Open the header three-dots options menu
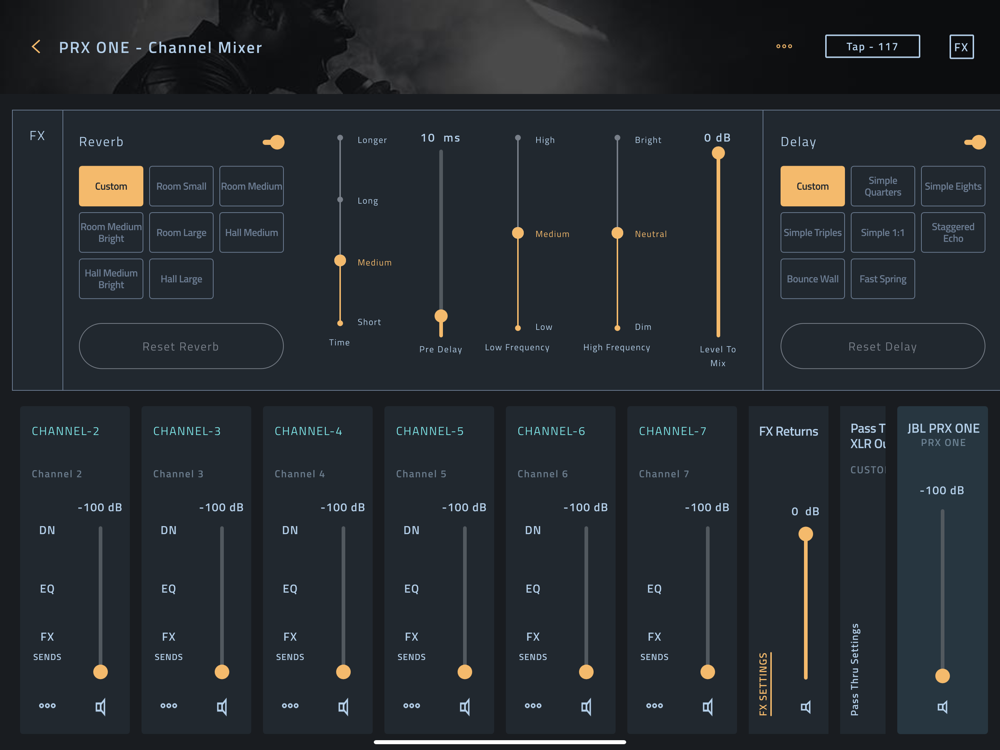Image resolution: width=1000 pixels, height=750 pixels. (x=784, y=47)
